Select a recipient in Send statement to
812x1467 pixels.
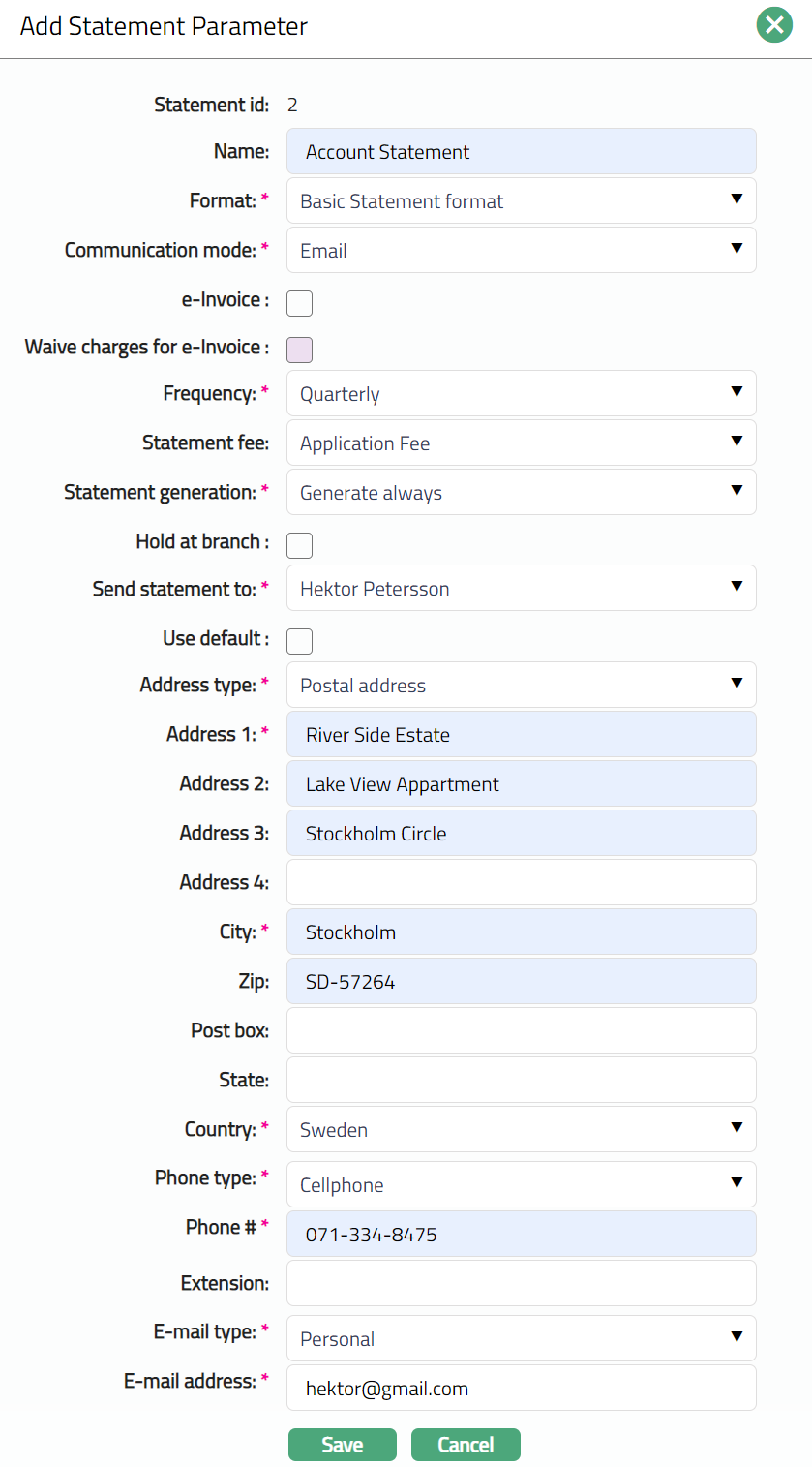(x=521, y=589)
